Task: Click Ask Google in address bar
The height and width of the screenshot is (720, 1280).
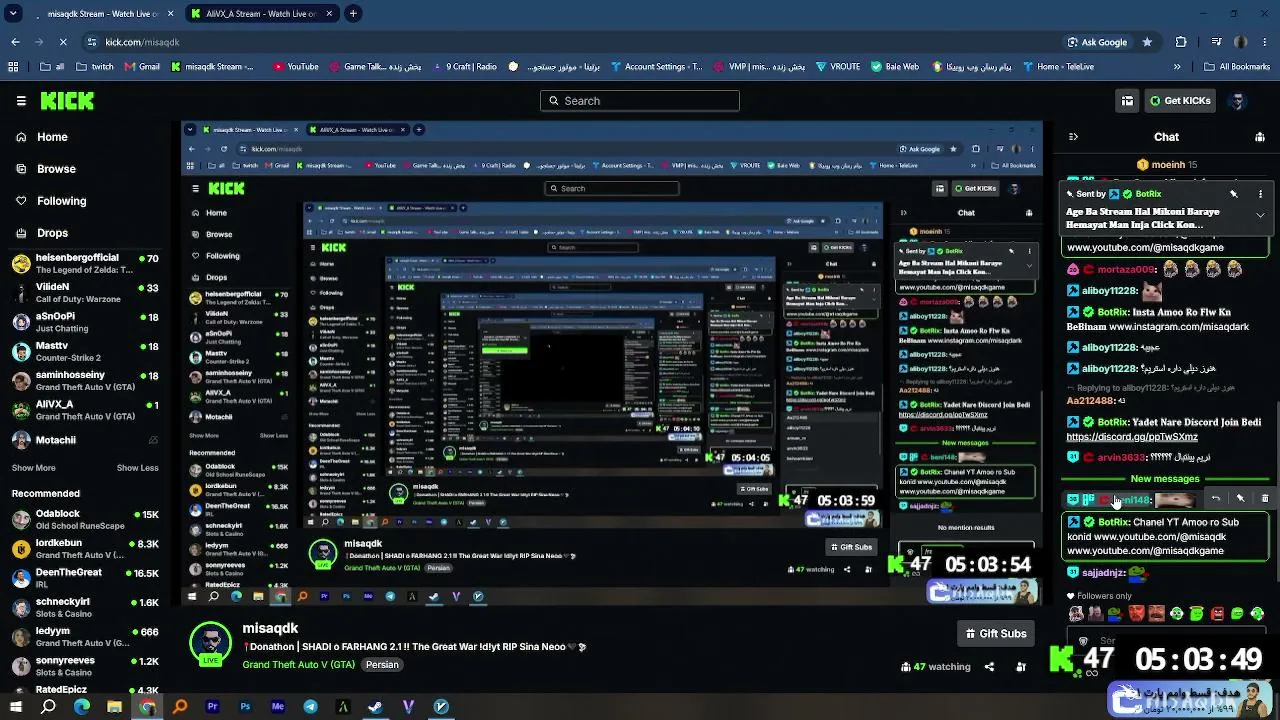Action: (x=1097, y=42)
